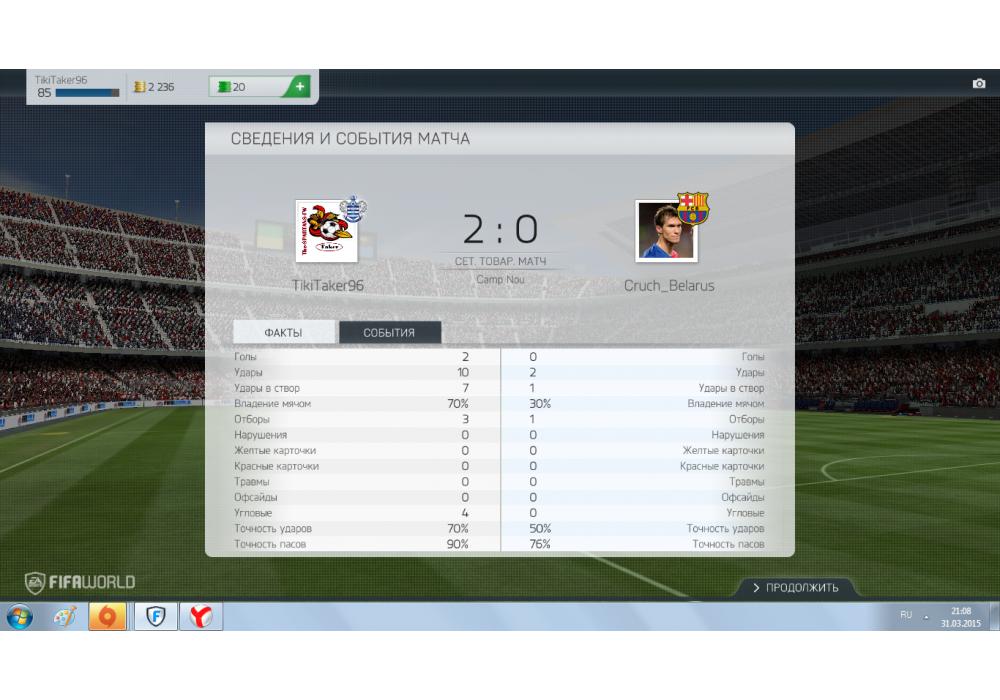The image size is (1000, 700).
Task: Click the RU language indicator
Action: (x=906, y=615)
